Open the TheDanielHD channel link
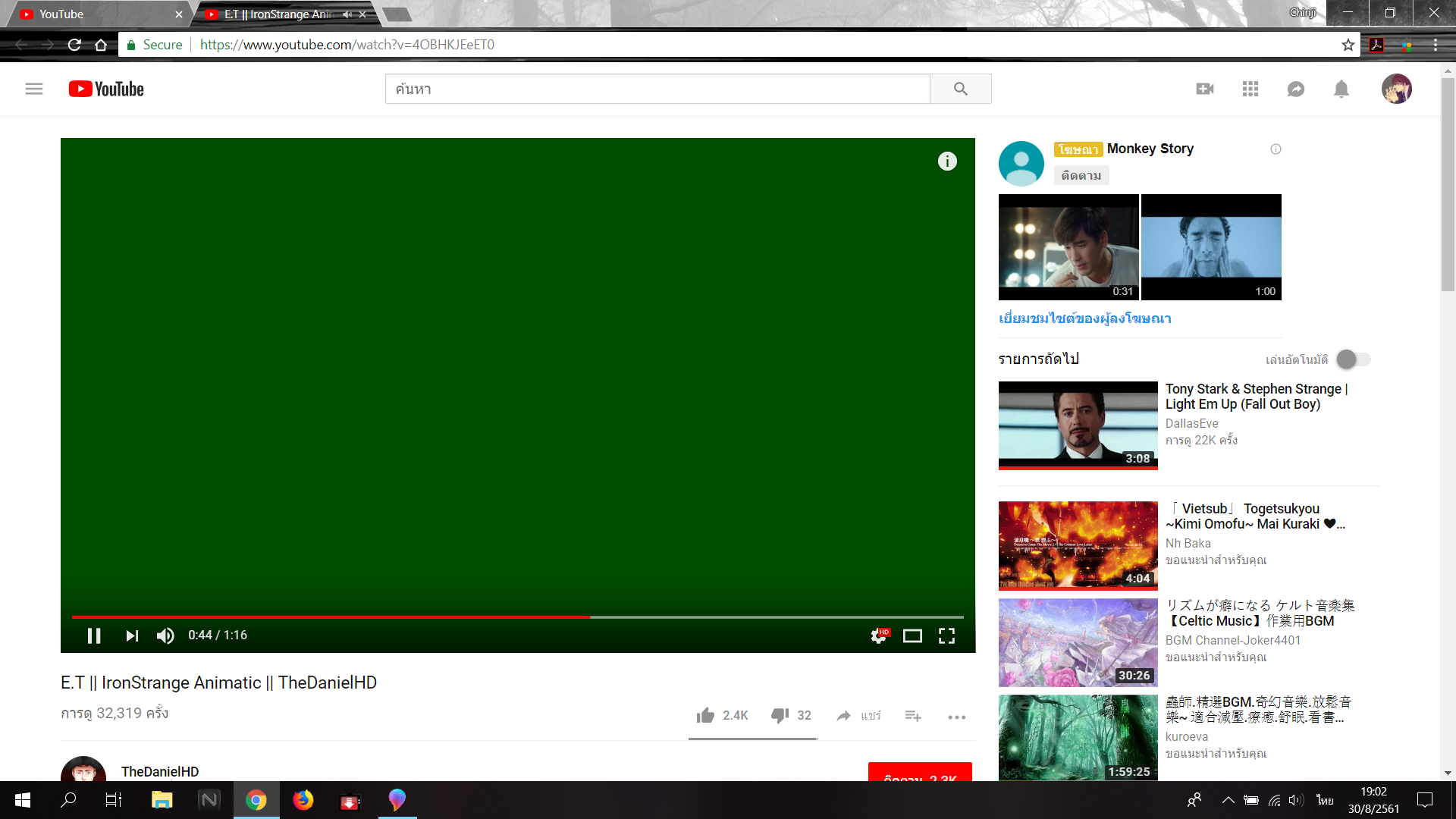This screenshot has width=1456, height=819. (x=160, y=771)
